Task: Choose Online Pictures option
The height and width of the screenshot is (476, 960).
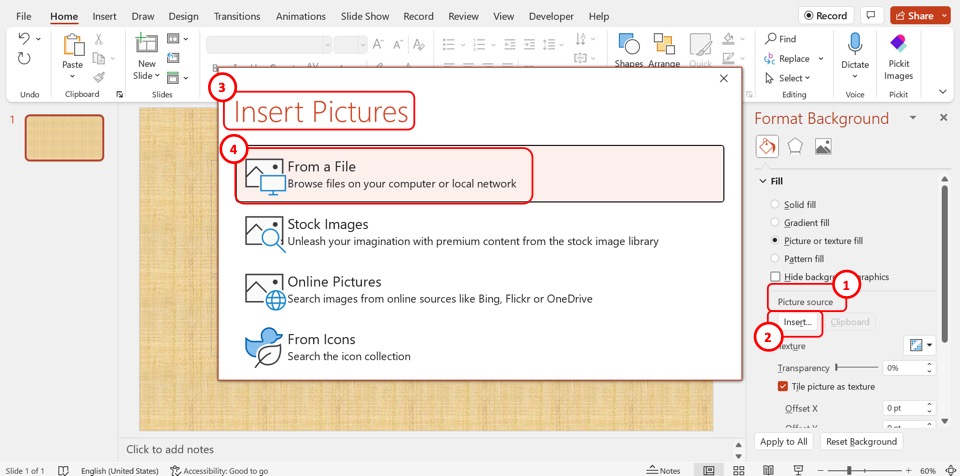Action: click(x=479, y=290)
